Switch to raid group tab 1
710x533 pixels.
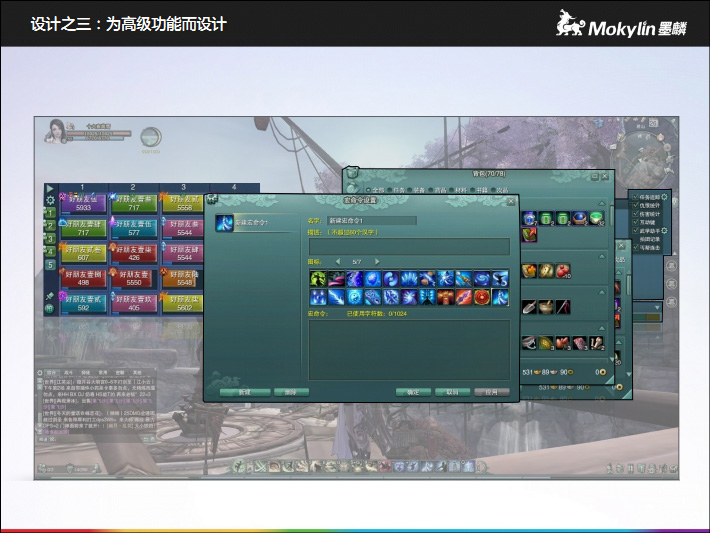[x=49, y=213]
